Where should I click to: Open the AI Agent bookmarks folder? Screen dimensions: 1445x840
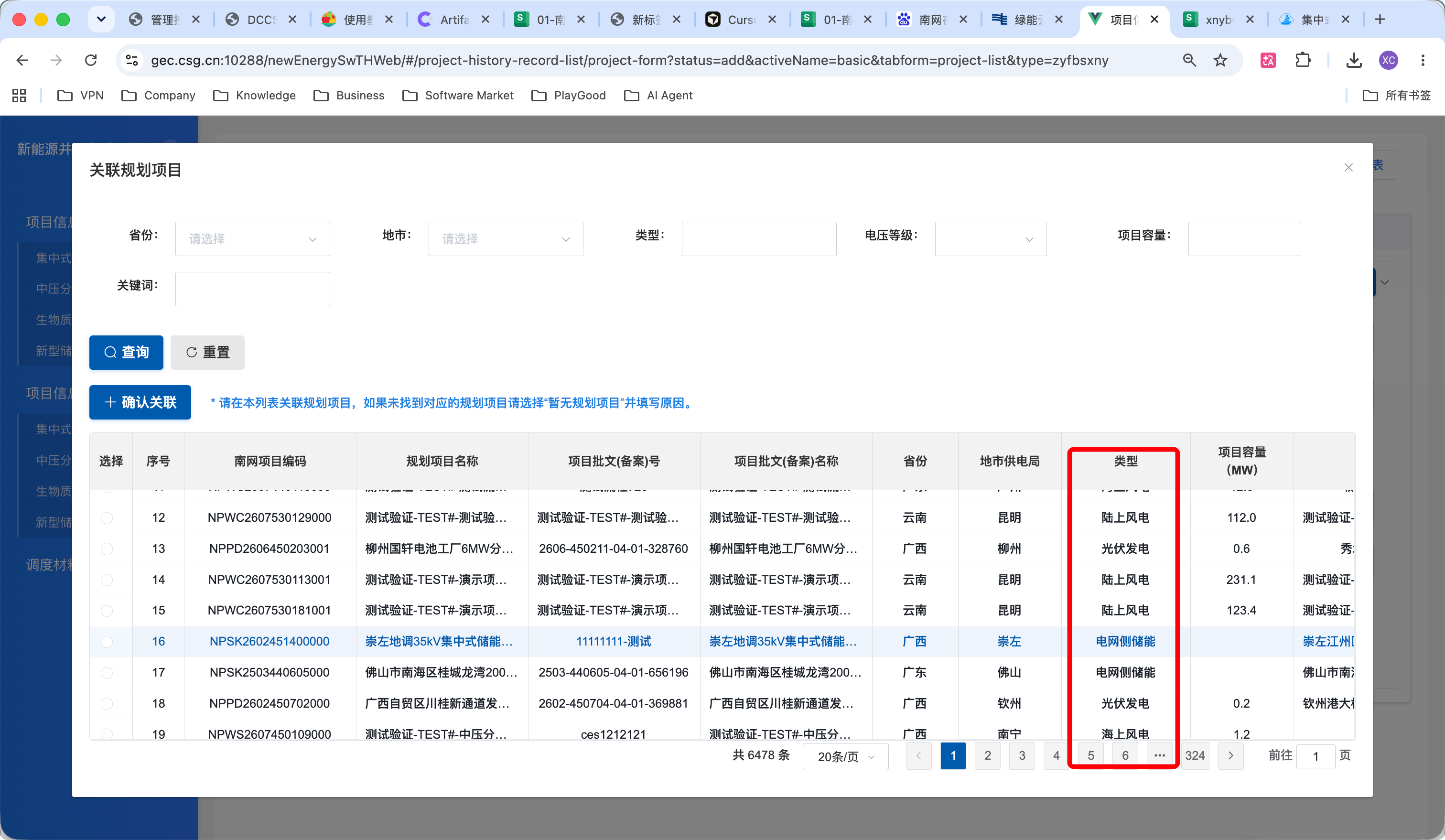pos(658,95)
